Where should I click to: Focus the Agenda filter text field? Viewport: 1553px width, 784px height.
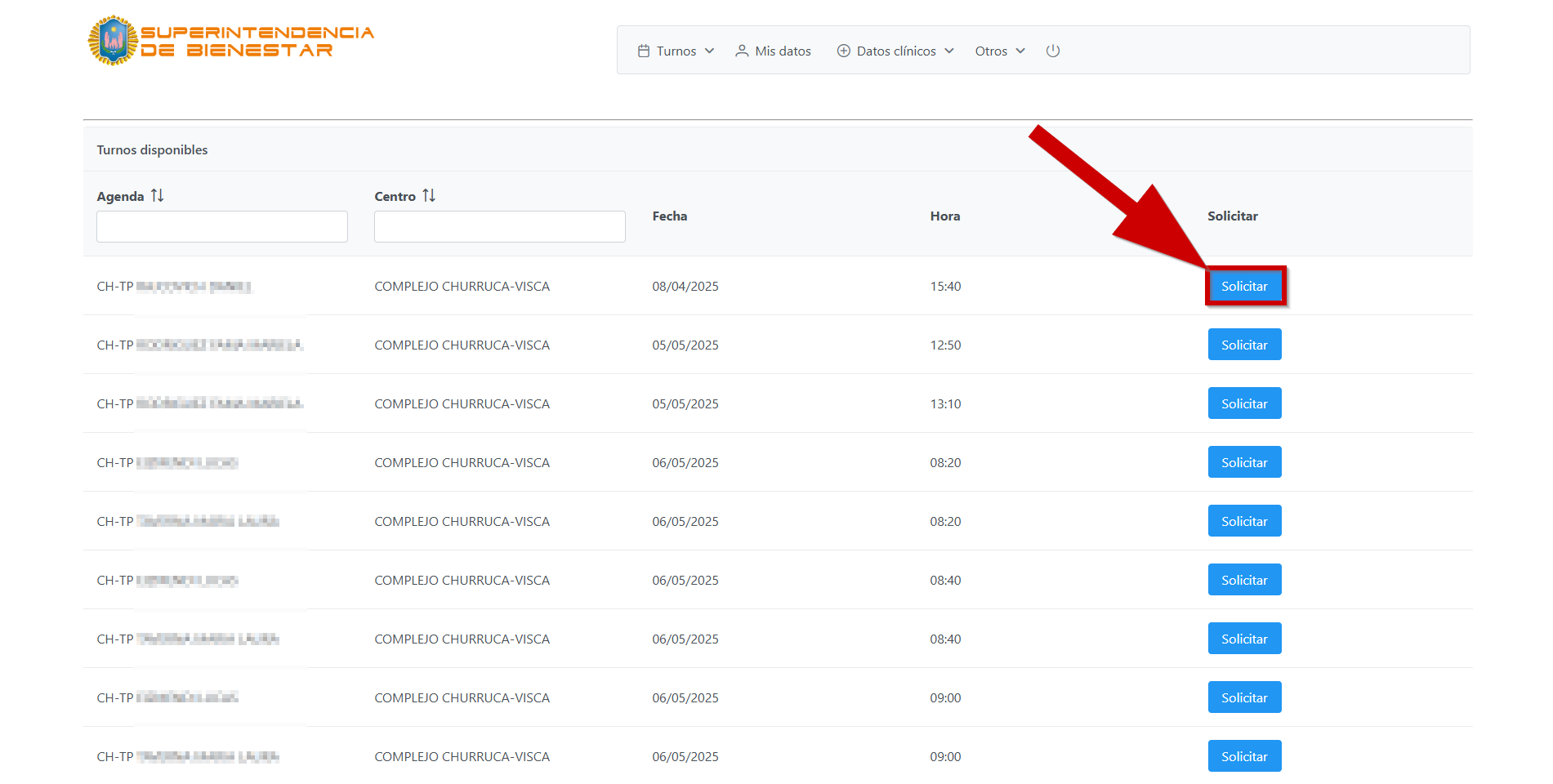[x=222, y=226]
